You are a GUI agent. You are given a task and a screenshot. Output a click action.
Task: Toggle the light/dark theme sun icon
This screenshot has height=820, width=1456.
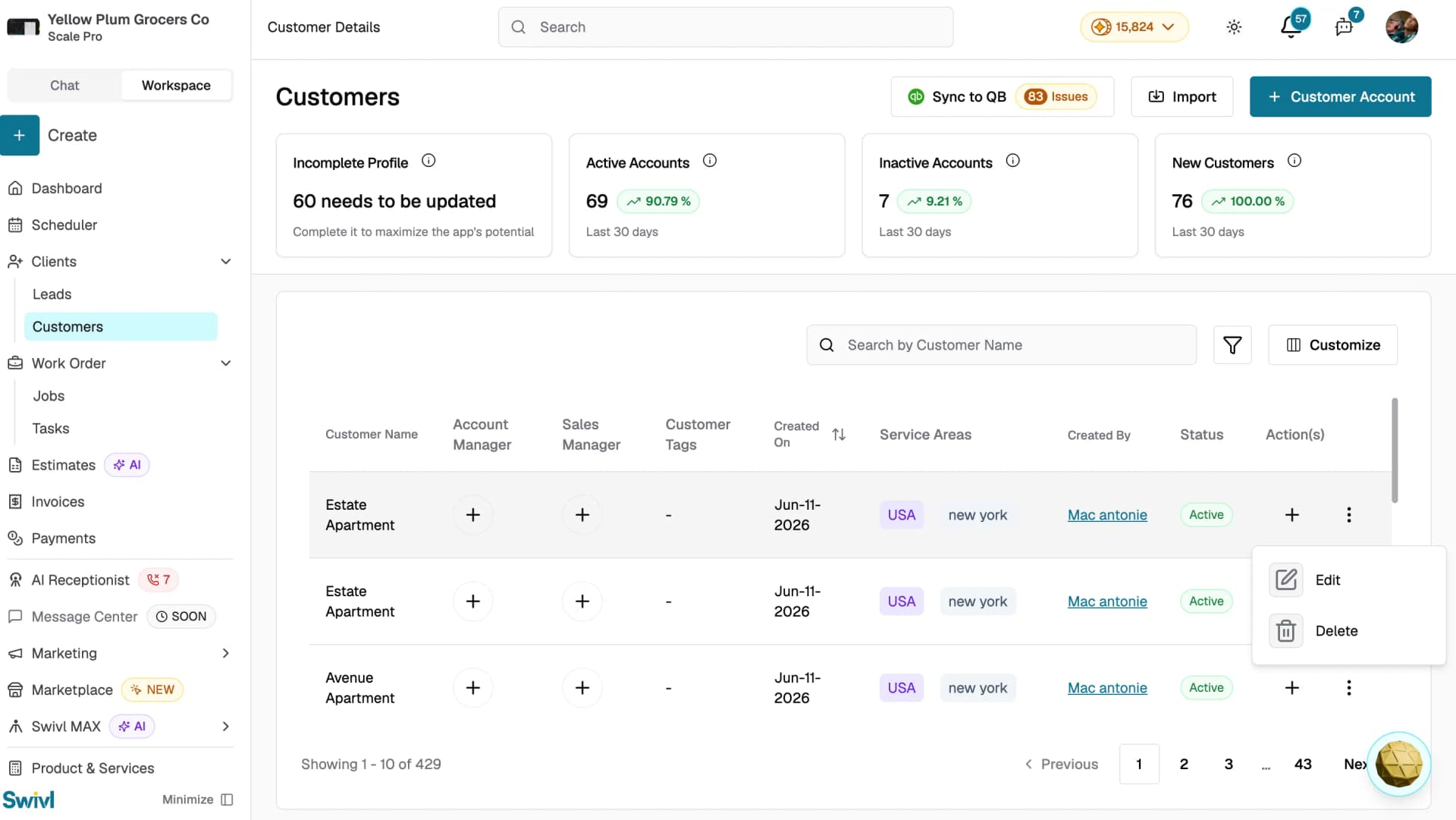point(1234,27)
